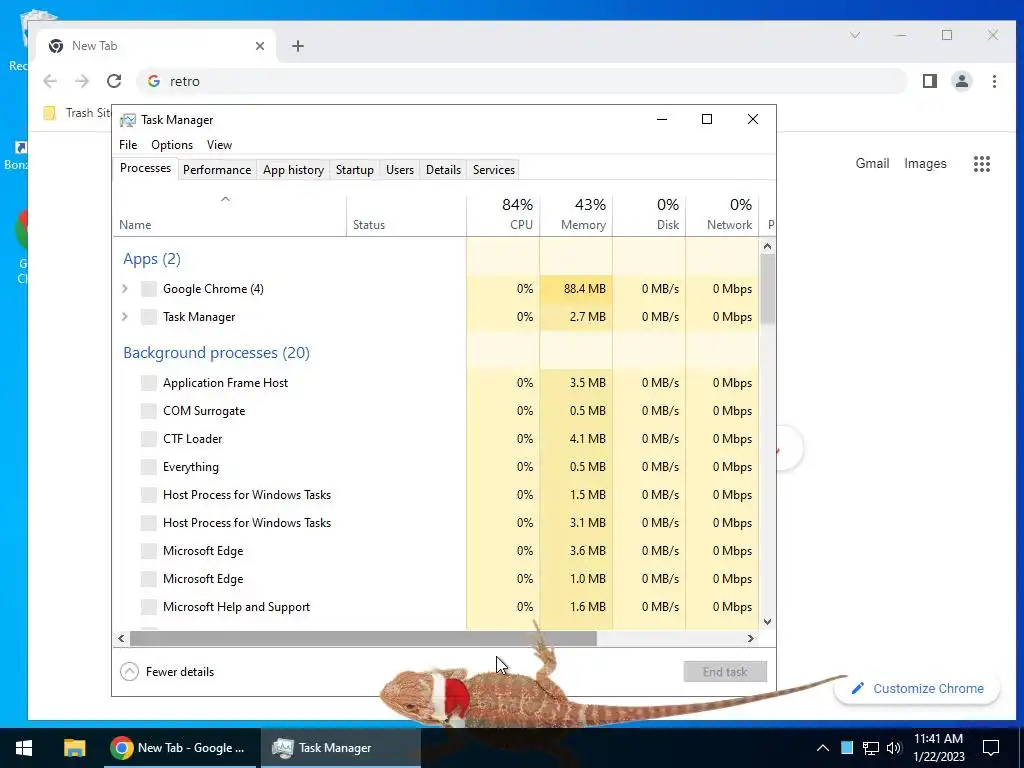Screen dimensions: 1024x768
Task: Sort by the Memory column header
Action: point(576,216)
